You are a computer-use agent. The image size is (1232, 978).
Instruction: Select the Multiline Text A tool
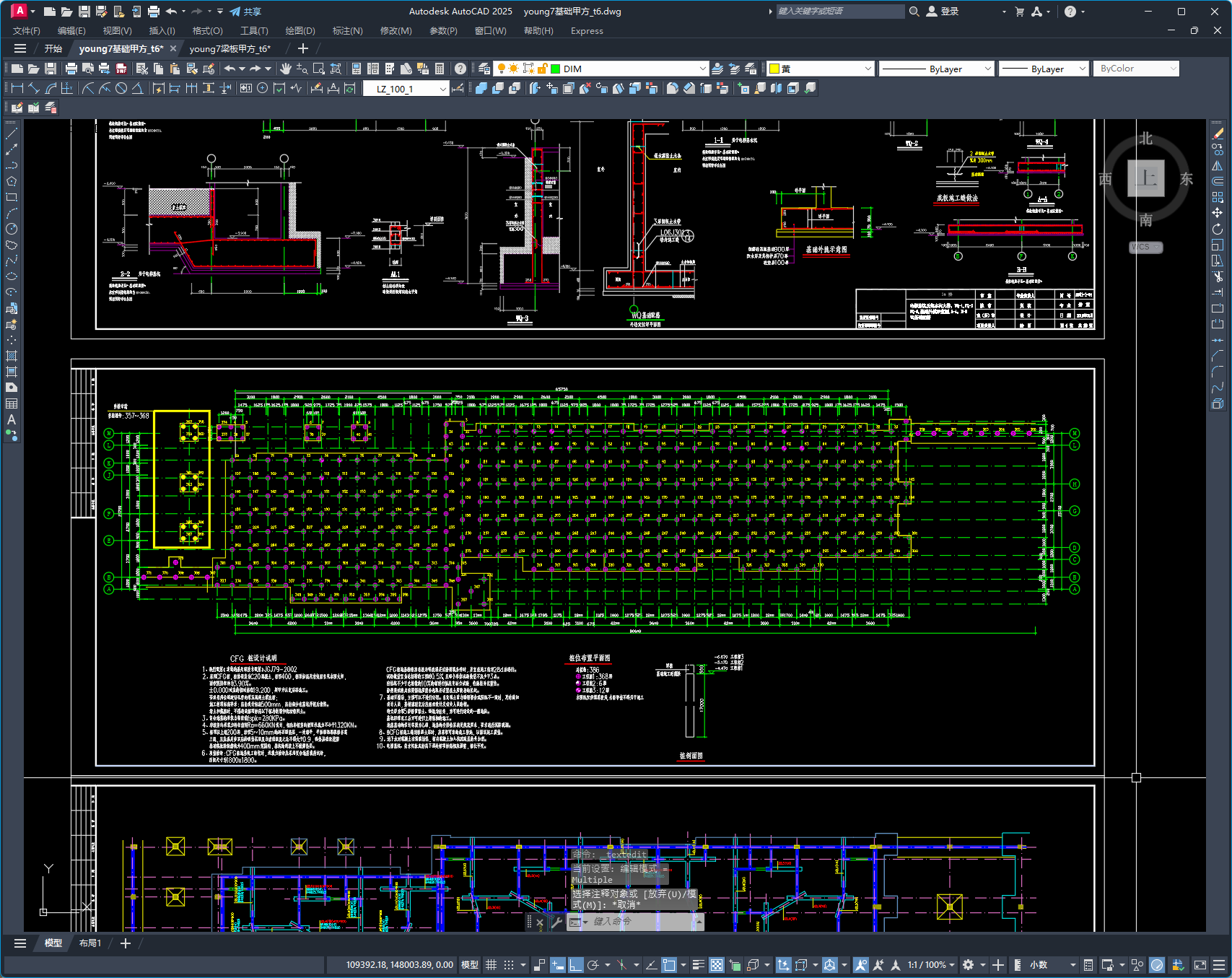pyautogui.click(x=12, y=419)
